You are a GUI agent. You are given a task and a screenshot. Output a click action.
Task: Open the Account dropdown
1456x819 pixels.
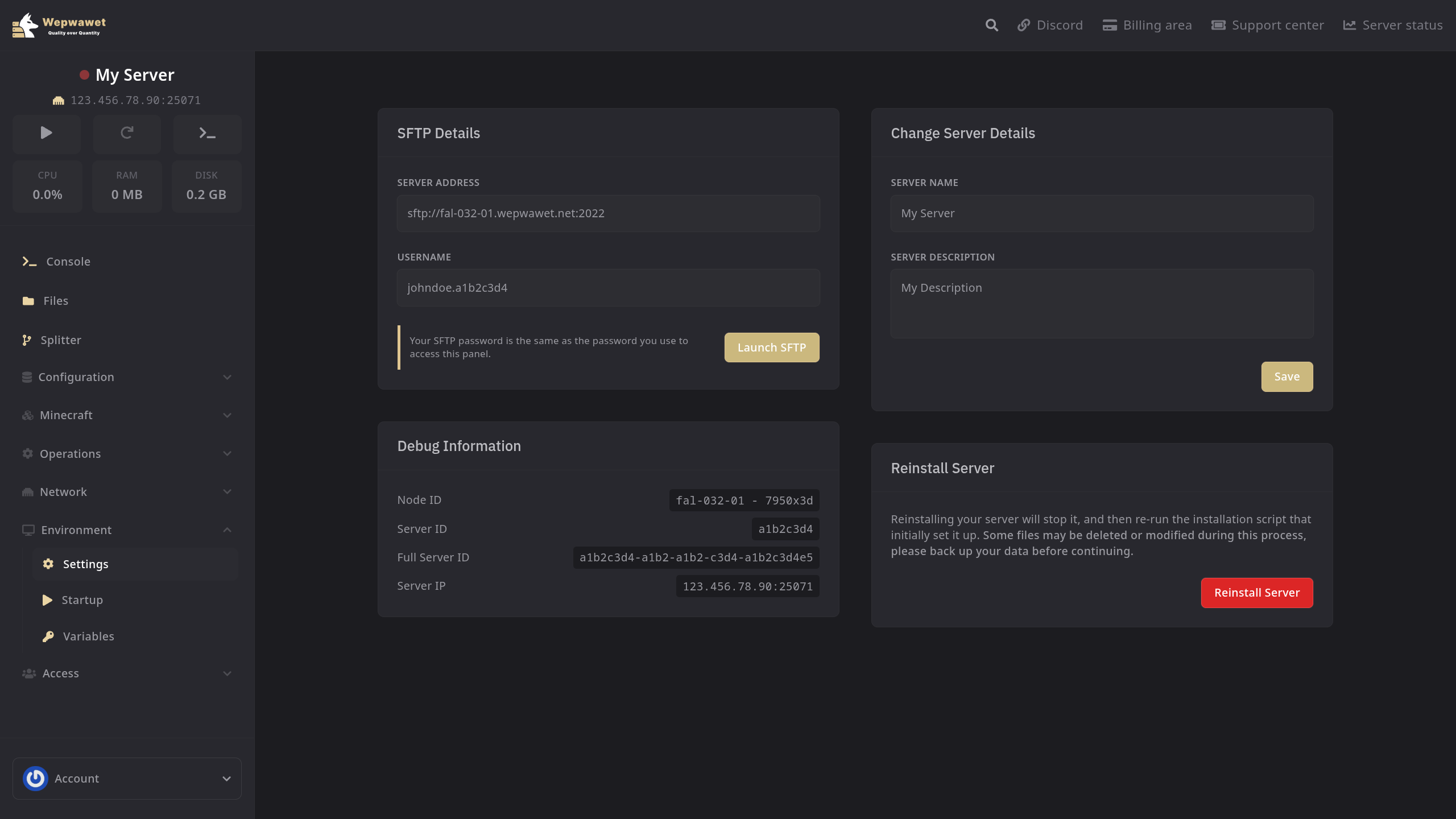[x=226, y=779]
